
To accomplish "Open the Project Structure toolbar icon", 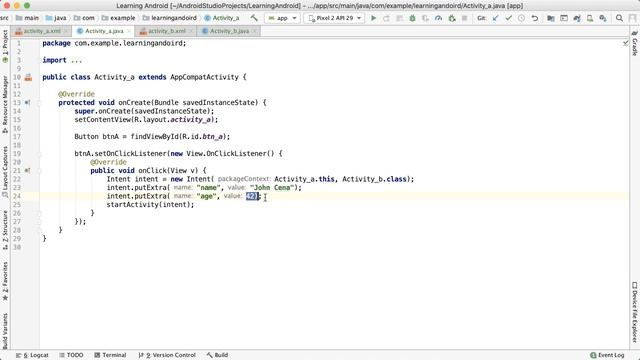I will pos(551,18).
